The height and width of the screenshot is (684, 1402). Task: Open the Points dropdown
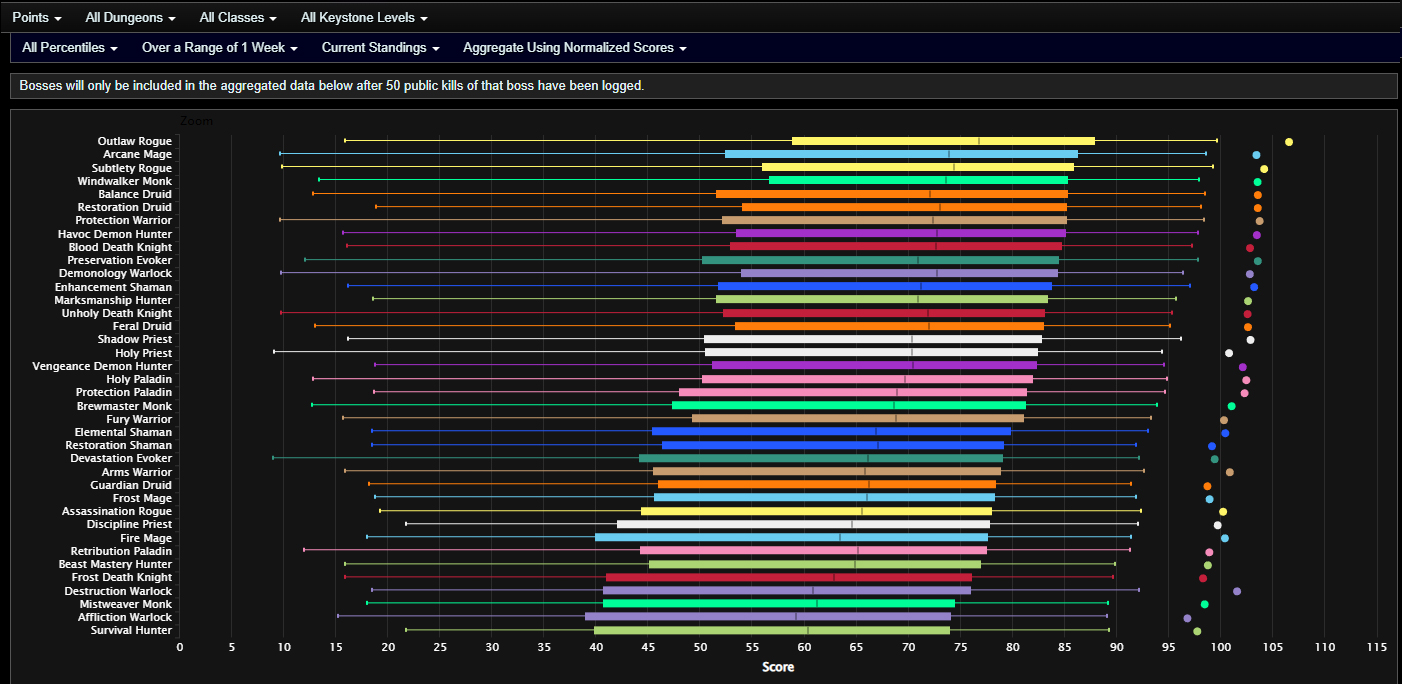coord(36,18)
